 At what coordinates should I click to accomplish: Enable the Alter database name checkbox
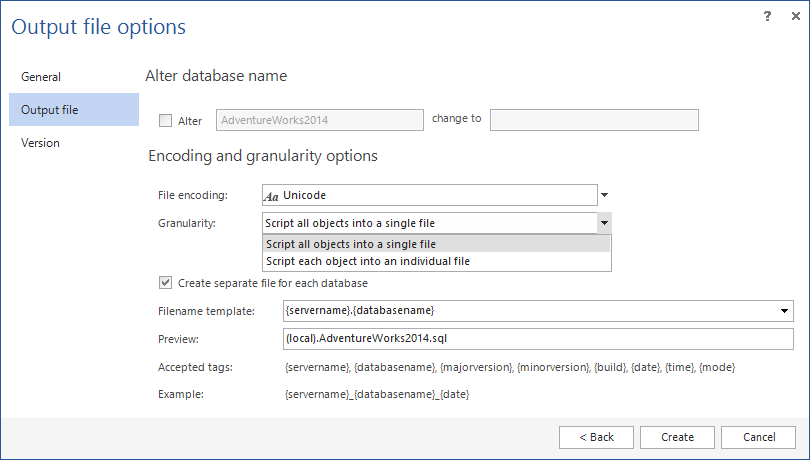[x=166, y=121]
